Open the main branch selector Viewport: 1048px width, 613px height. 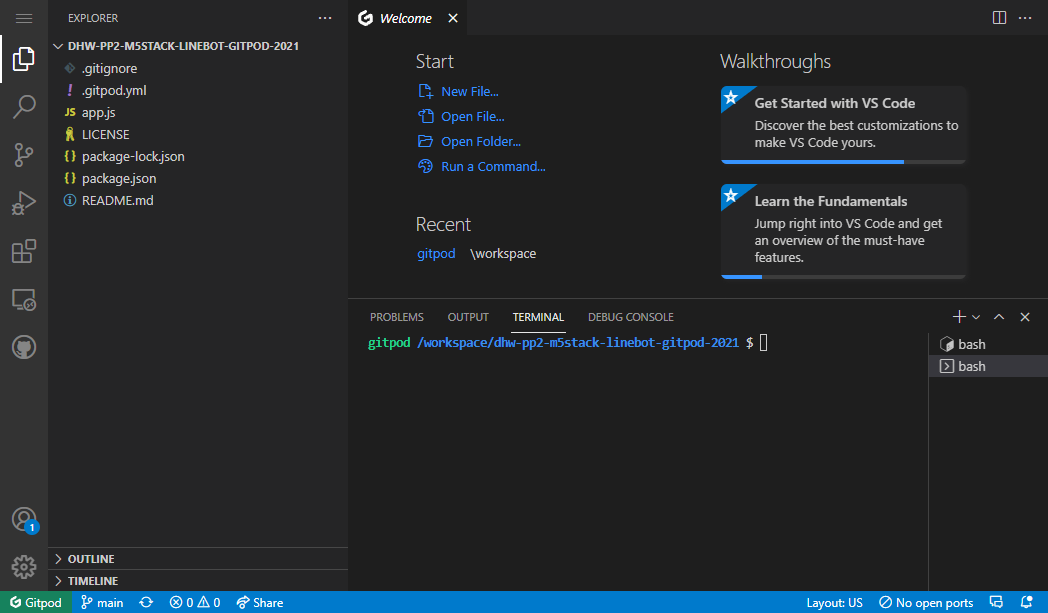(x=102, y=602)
